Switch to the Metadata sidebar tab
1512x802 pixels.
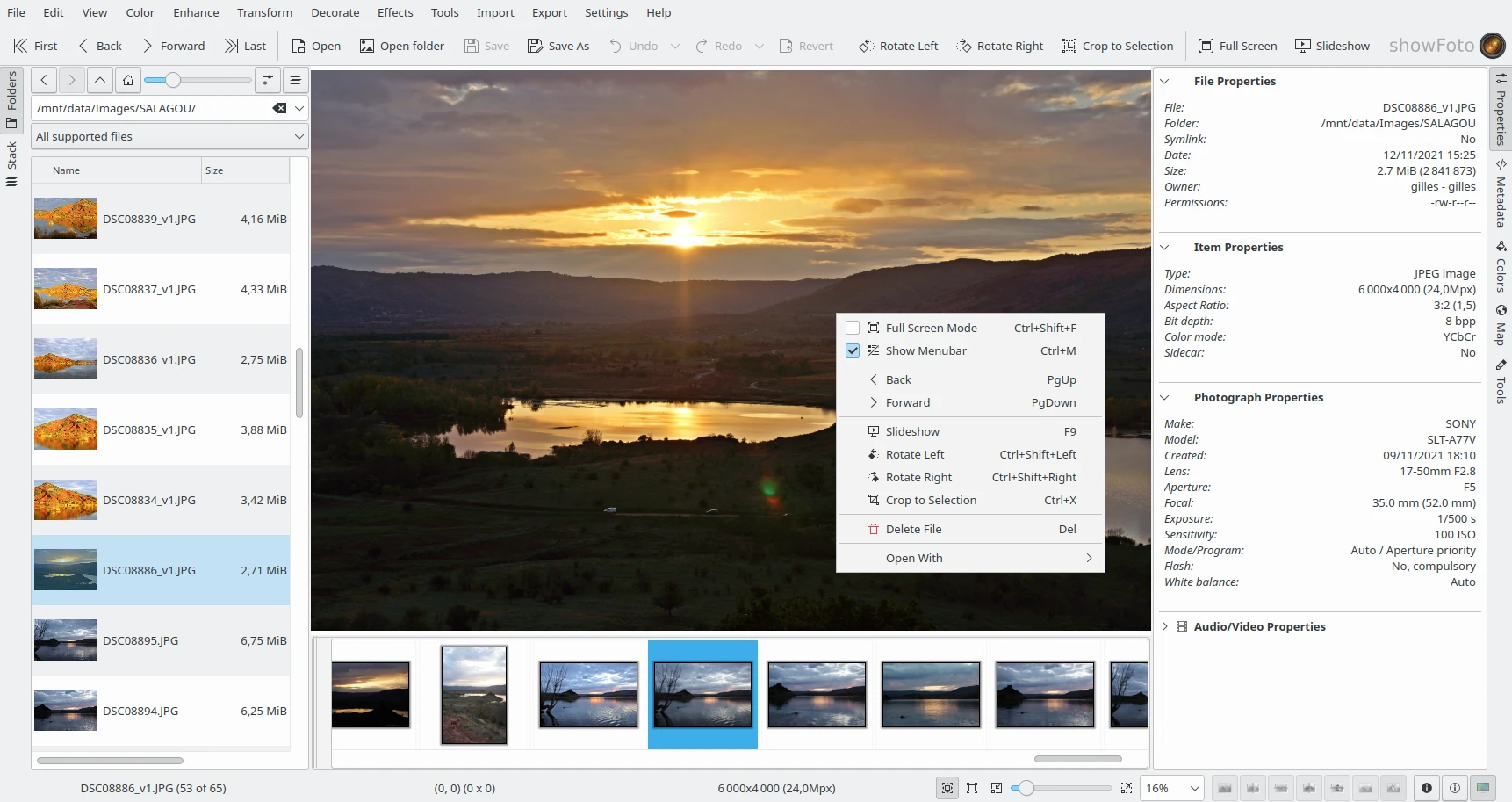click(x=1501, y=195)
